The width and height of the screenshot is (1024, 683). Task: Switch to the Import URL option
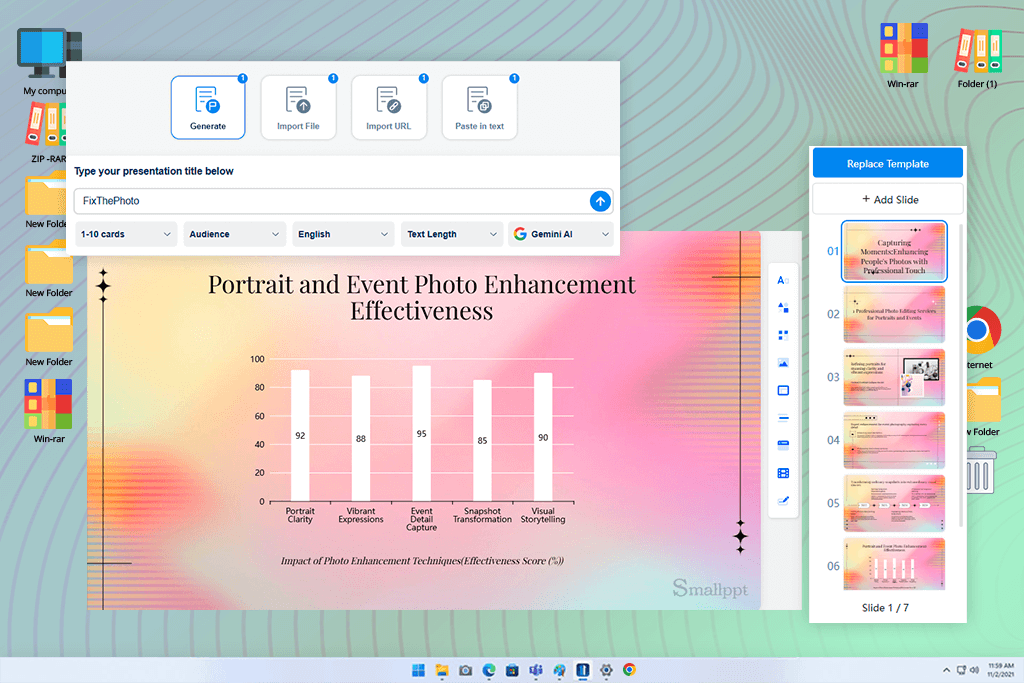point(389,107)
